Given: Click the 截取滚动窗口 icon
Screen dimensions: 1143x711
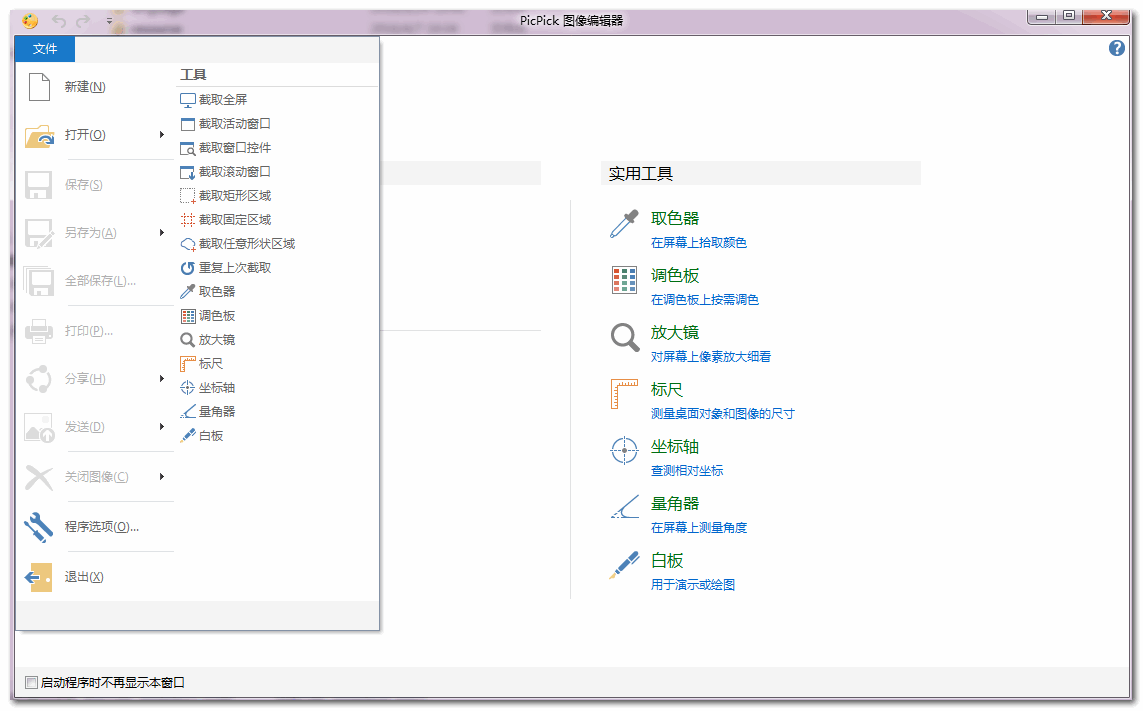Looking at the screenshot, I should coord(187,172).
